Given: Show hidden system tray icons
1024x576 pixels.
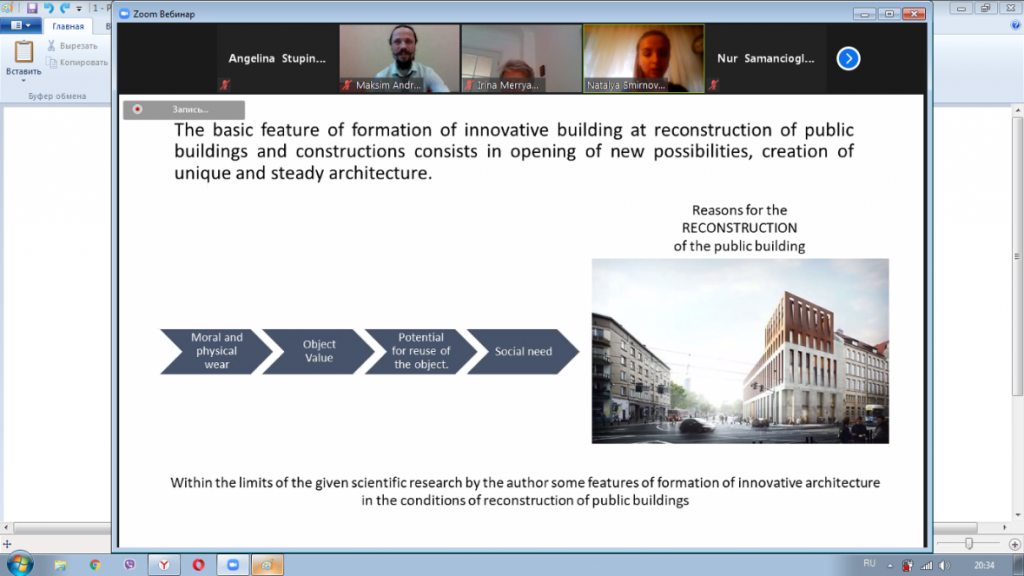Looking at the screenshot, I should (x=892, y=565).
